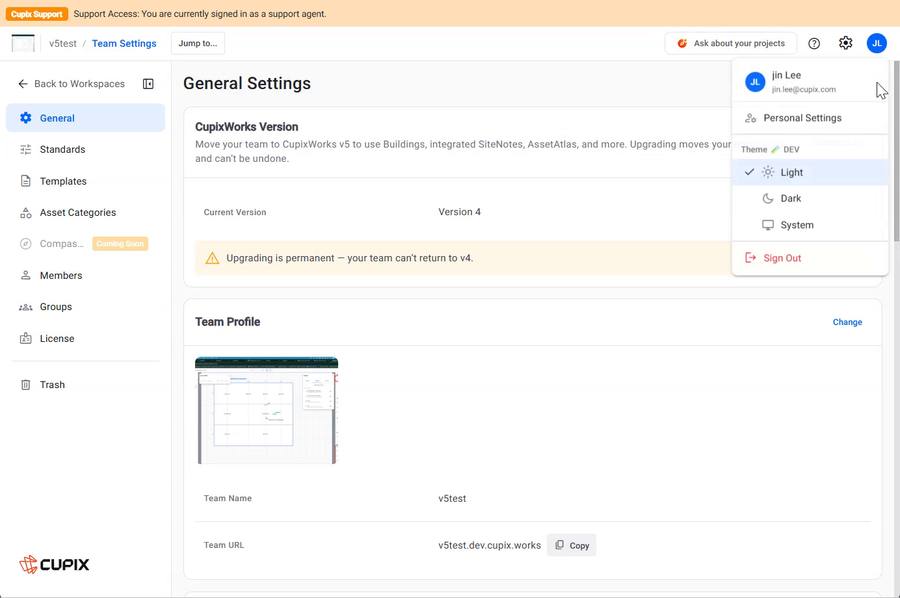Click the Personal Settings user-gear icon
Image resolution: width=900 pixels, height=598 pixels.
click(x=750, y=118)
